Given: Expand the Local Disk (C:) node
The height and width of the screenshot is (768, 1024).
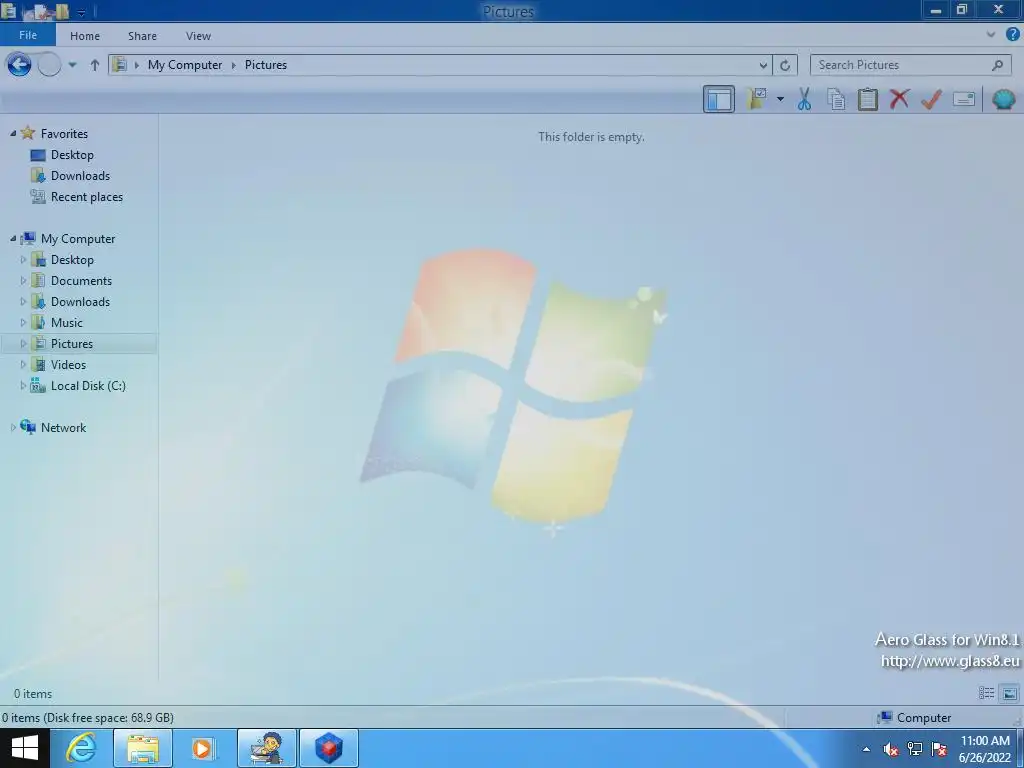Looking at the screenshot, I should tap(23, 385).
